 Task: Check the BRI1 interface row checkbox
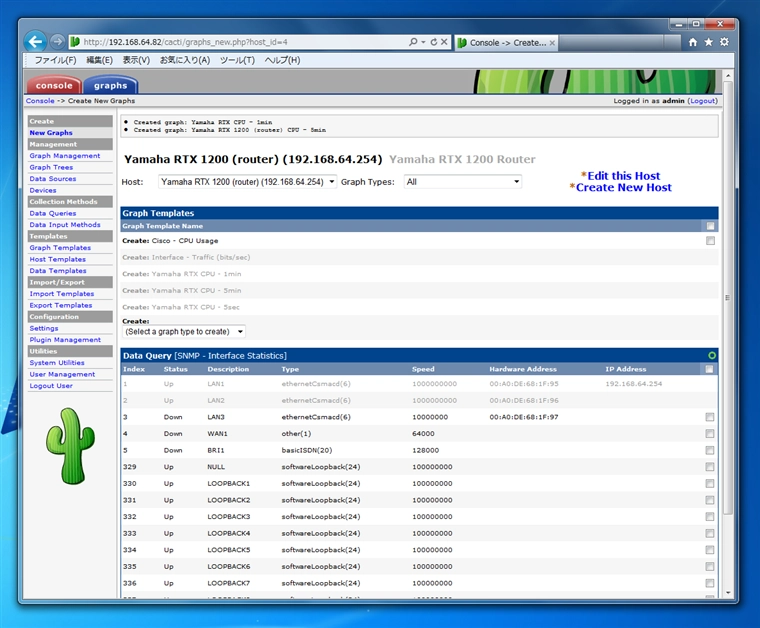(710, 450)
